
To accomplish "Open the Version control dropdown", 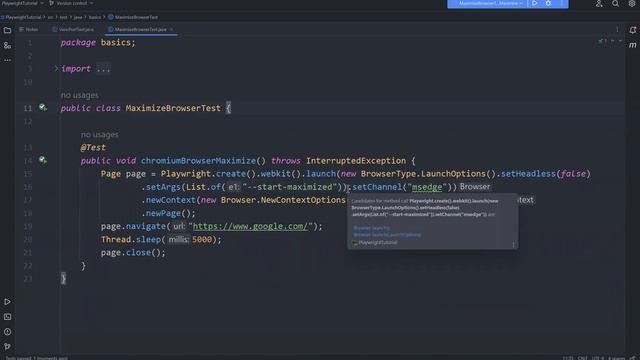I will (x=71, y=3).
